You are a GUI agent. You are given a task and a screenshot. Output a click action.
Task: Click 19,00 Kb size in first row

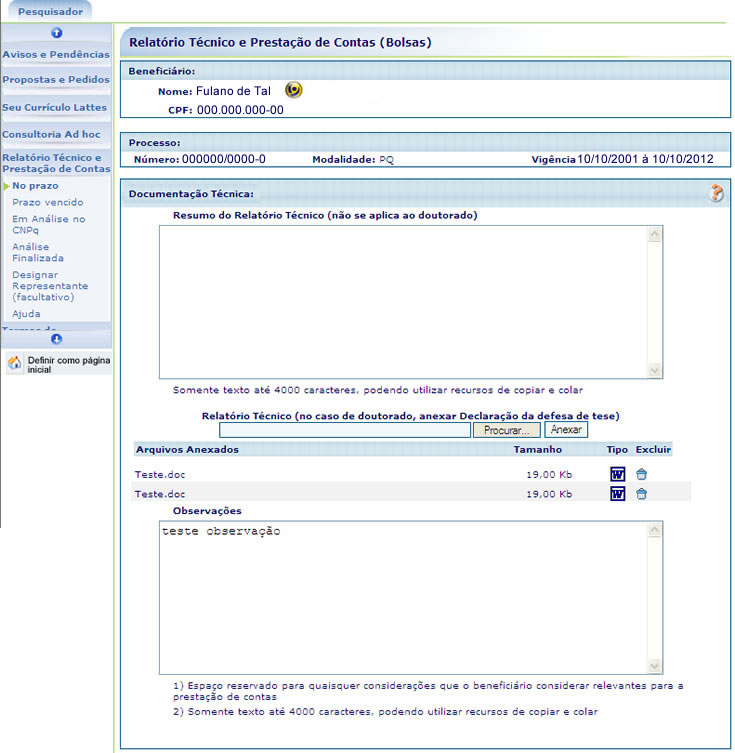[x=549, y=474]
